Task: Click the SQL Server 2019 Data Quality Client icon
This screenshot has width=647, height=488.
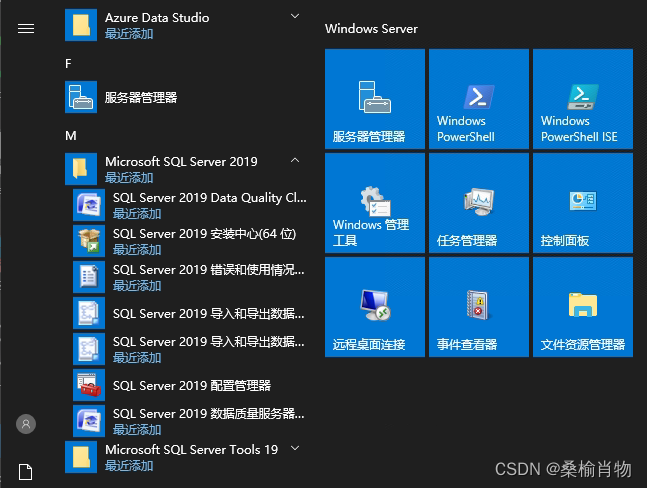Action: [x=89, y=205]
